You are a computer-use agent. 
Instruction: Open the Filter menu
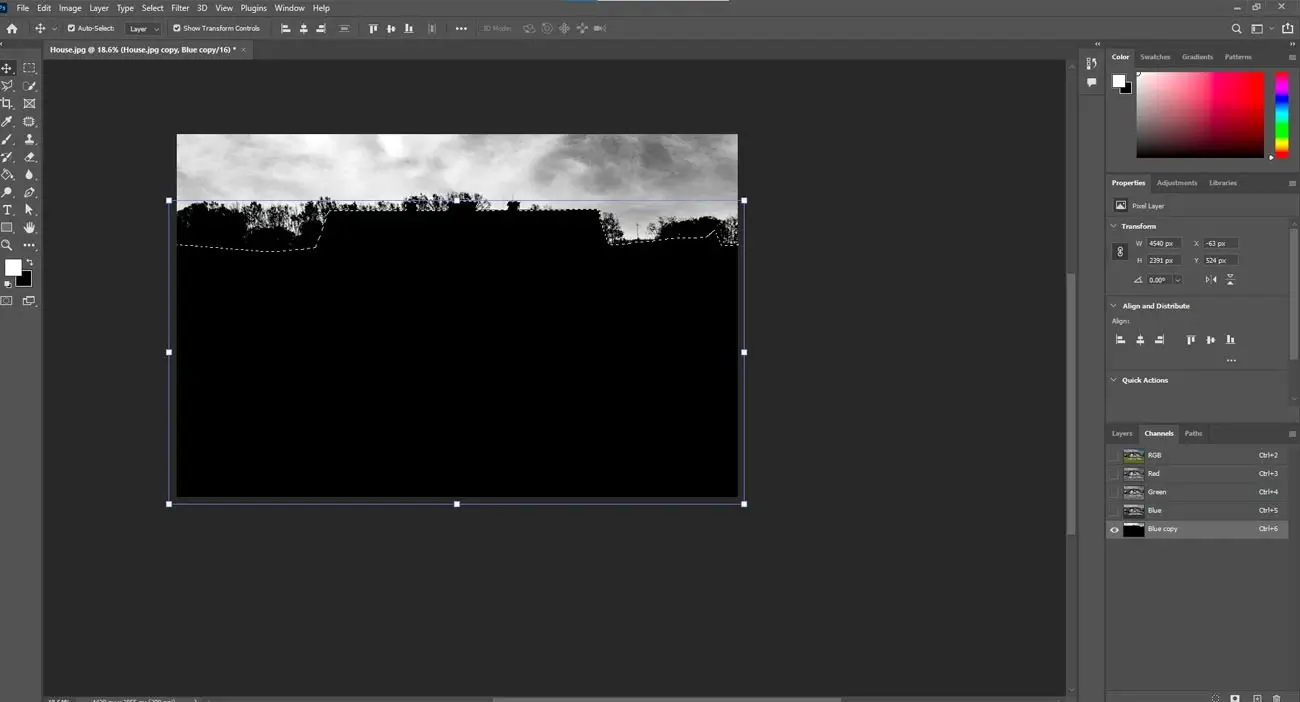click(179, 8)
